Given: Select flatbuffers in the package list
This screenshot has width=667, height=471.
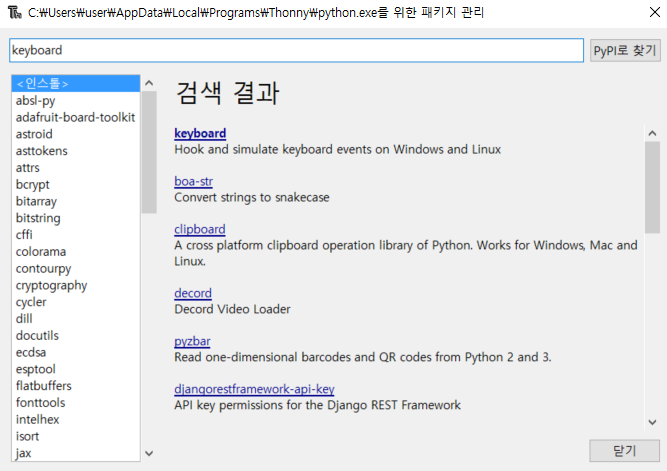Looking at the screenshot, I should (x=76, y=385).
